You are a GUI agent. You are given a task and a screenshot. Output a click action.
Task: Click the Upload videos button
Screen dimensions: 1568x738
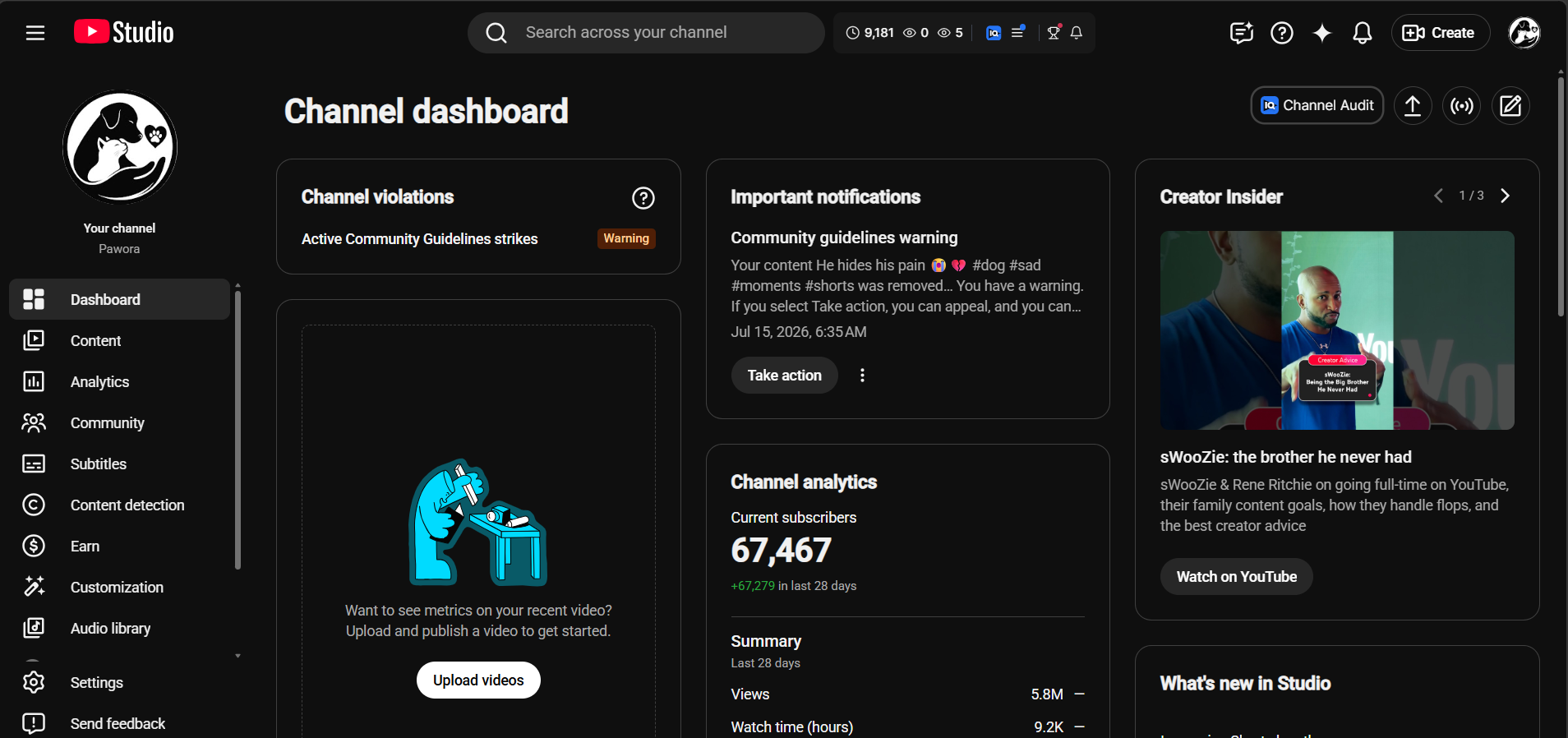tap(478, 680)
